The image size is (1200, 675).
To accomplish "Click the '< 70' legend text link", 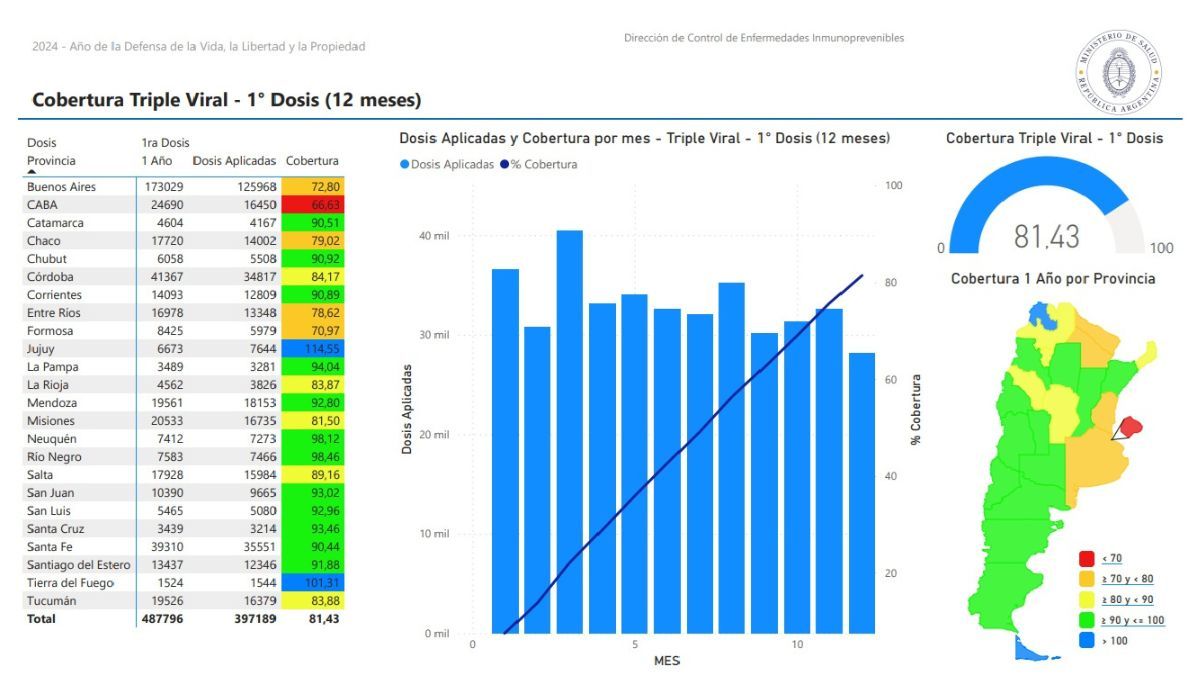I will click(1111, 558).
